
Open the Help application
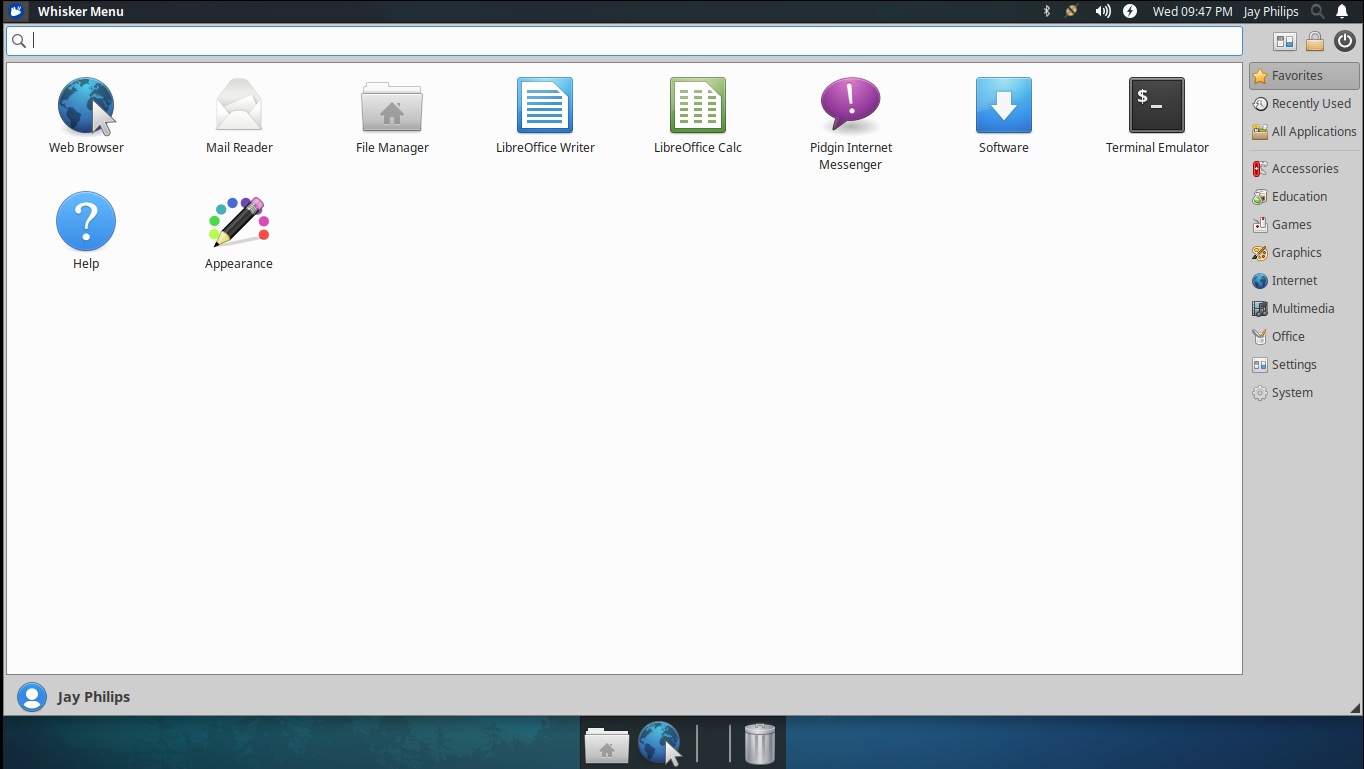point(86,223)
